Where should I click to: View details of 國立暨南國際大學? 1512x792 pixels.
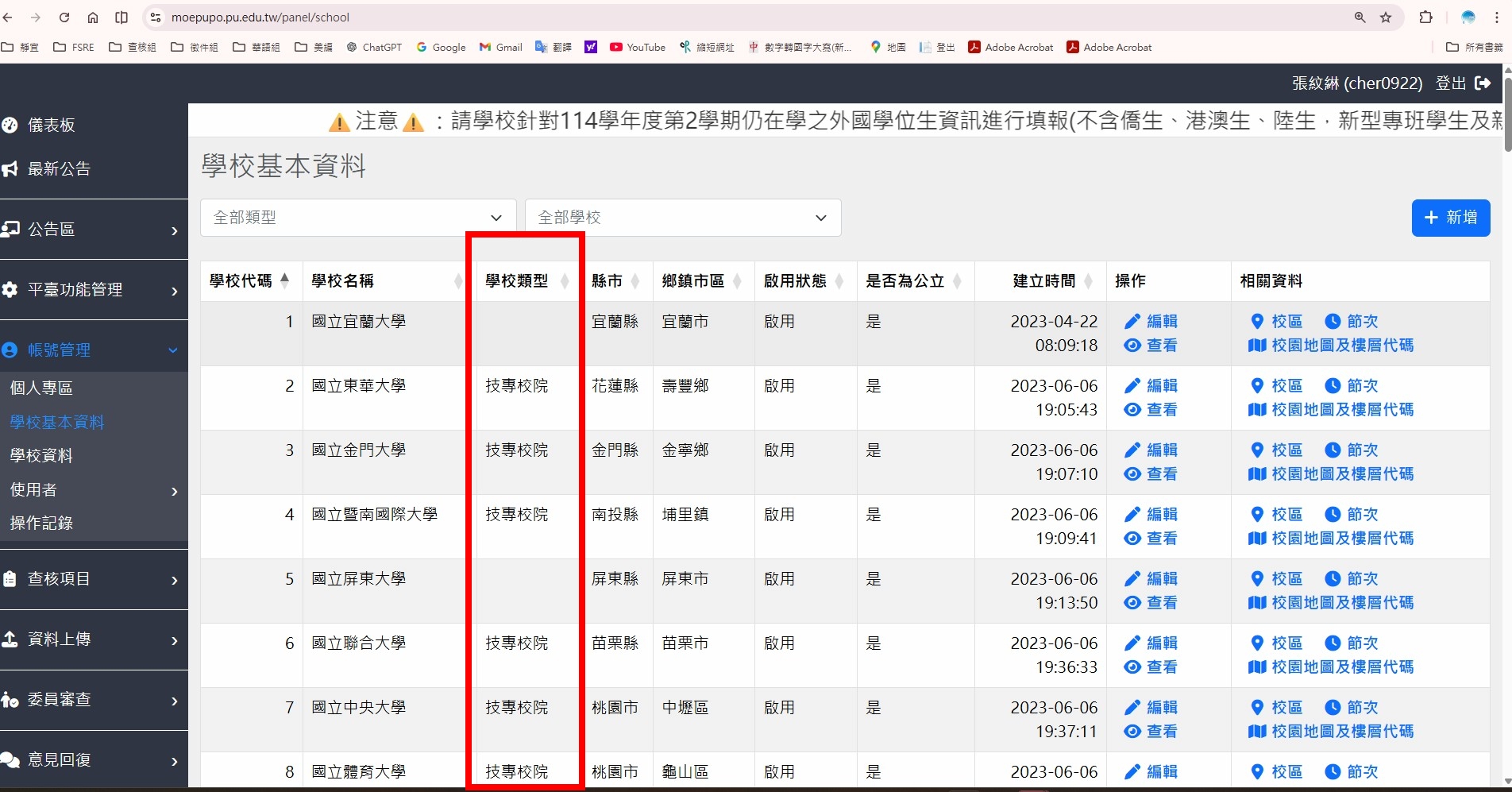click(x=1151, y=539)
